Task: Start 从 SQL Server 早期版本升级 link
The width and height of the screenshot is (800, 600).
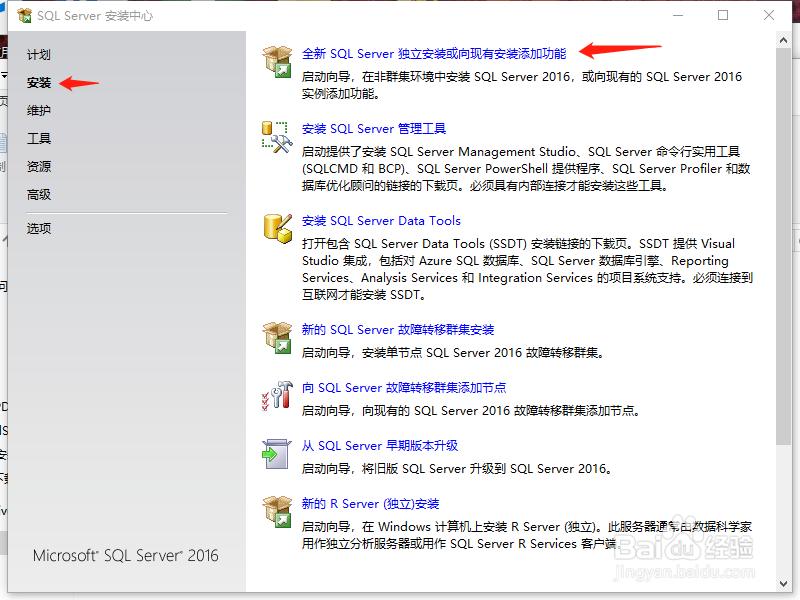Action: click(380, 446)
